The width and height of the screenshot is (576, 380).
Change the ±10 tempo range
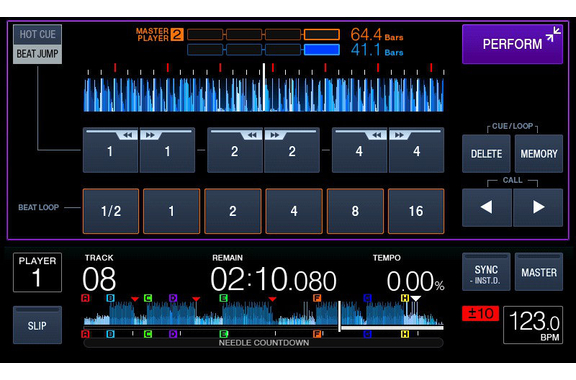480,313
